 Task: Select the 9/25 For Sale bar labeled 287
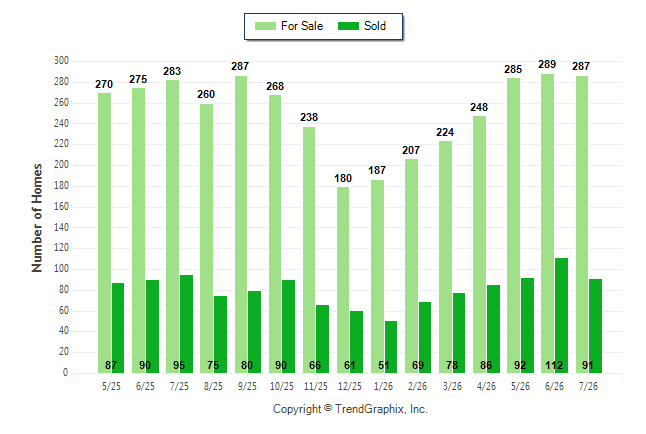click(241, 225)
